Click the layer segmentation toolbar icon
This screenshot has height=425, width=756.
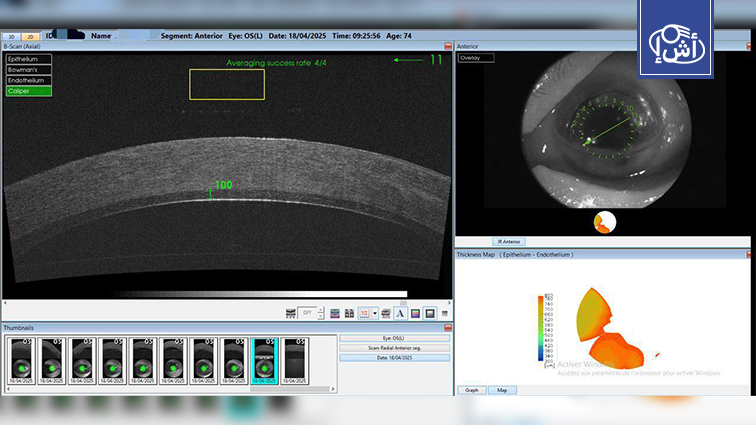click(x=335, y=313)
